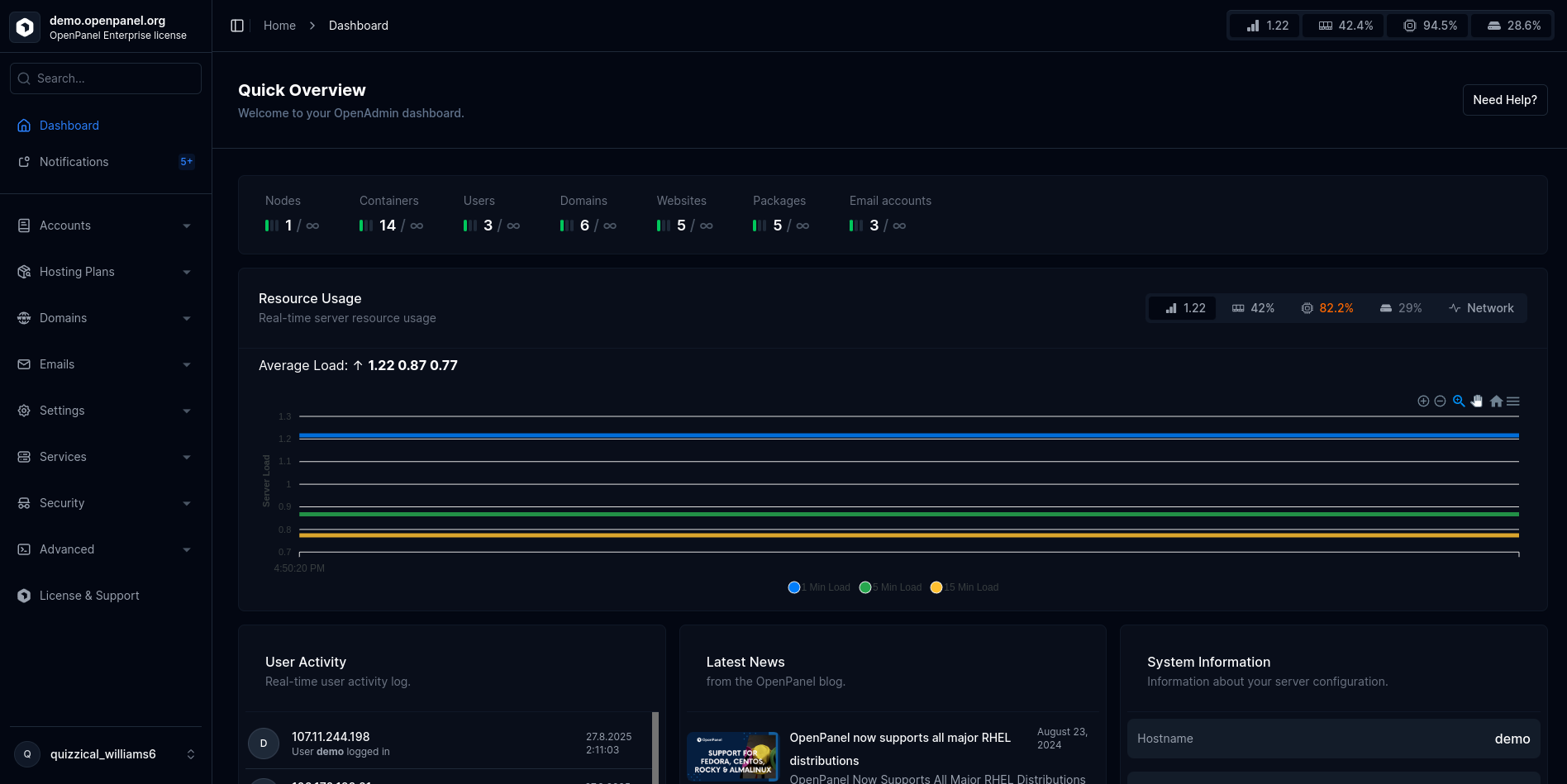The image size is (1567, 784).
Task: Click the User Activity scrollbar
Action: click(655, 748)
